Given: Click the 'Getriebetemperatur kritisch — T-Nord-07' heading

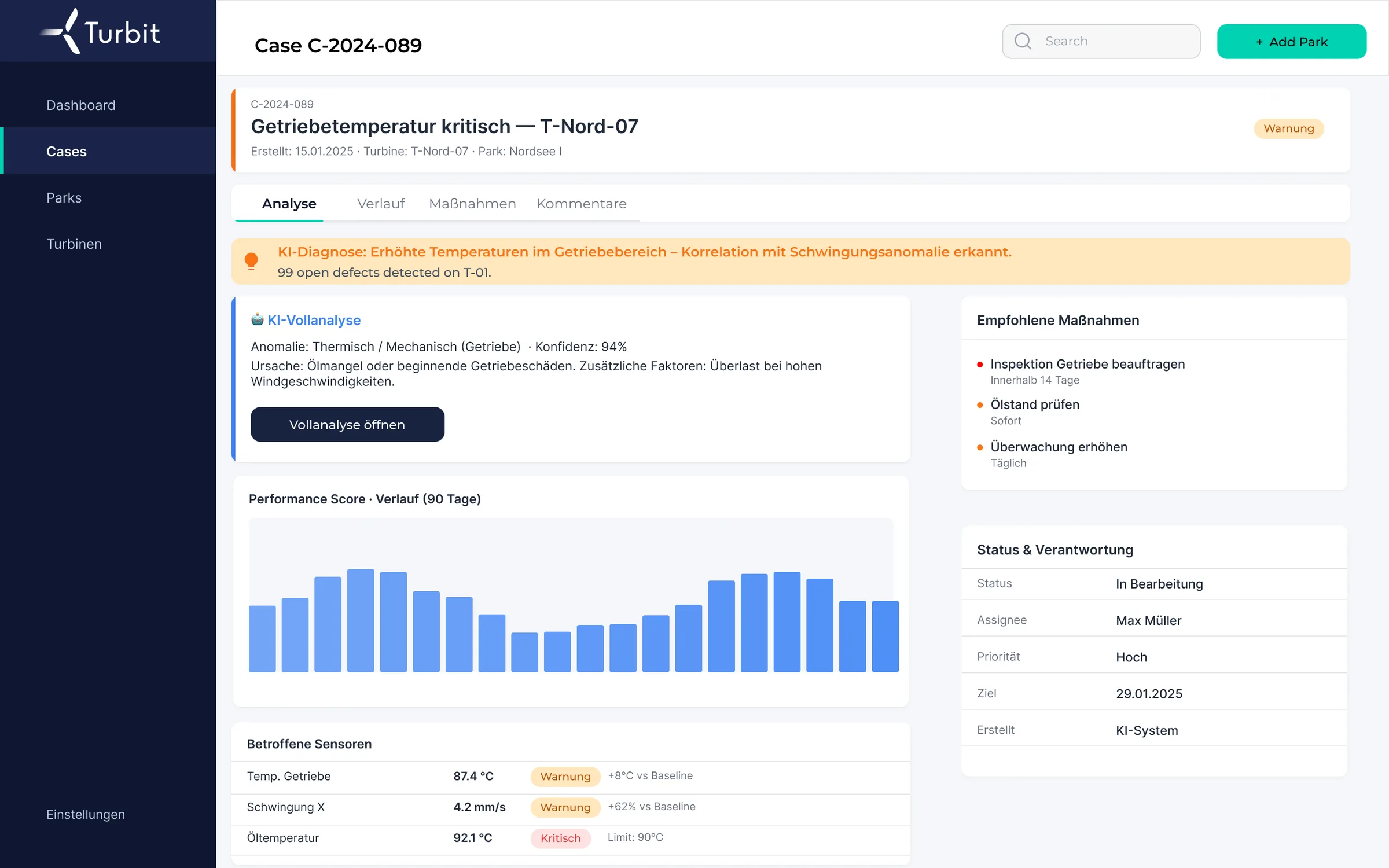Looking at the screenshot, I should coord(444,126).
